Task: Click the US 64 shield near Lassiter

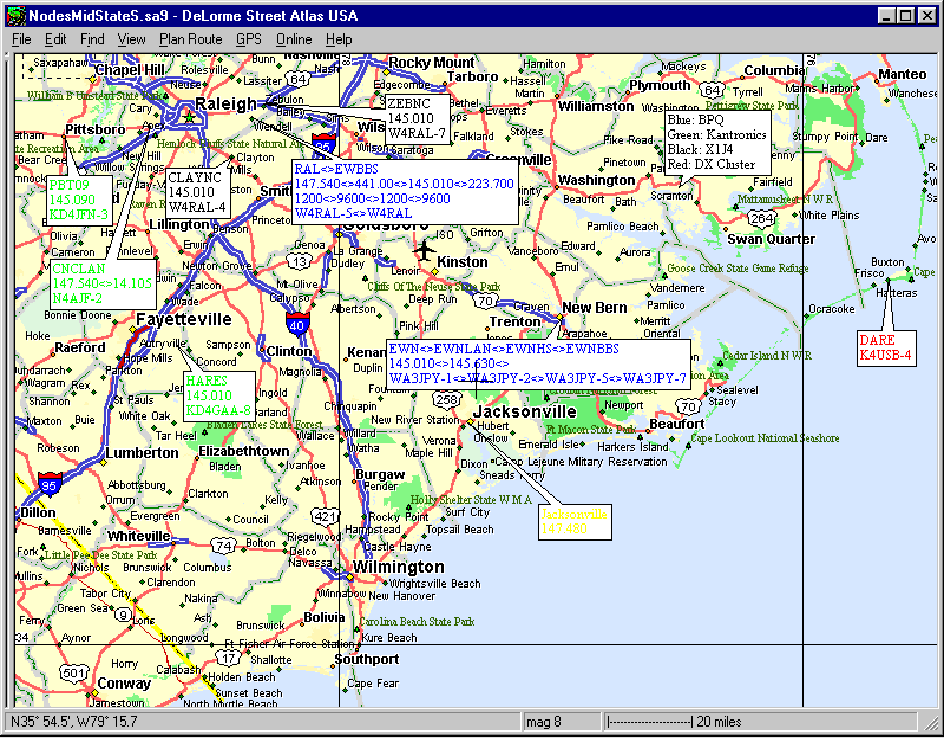Action: pos(297,79)
